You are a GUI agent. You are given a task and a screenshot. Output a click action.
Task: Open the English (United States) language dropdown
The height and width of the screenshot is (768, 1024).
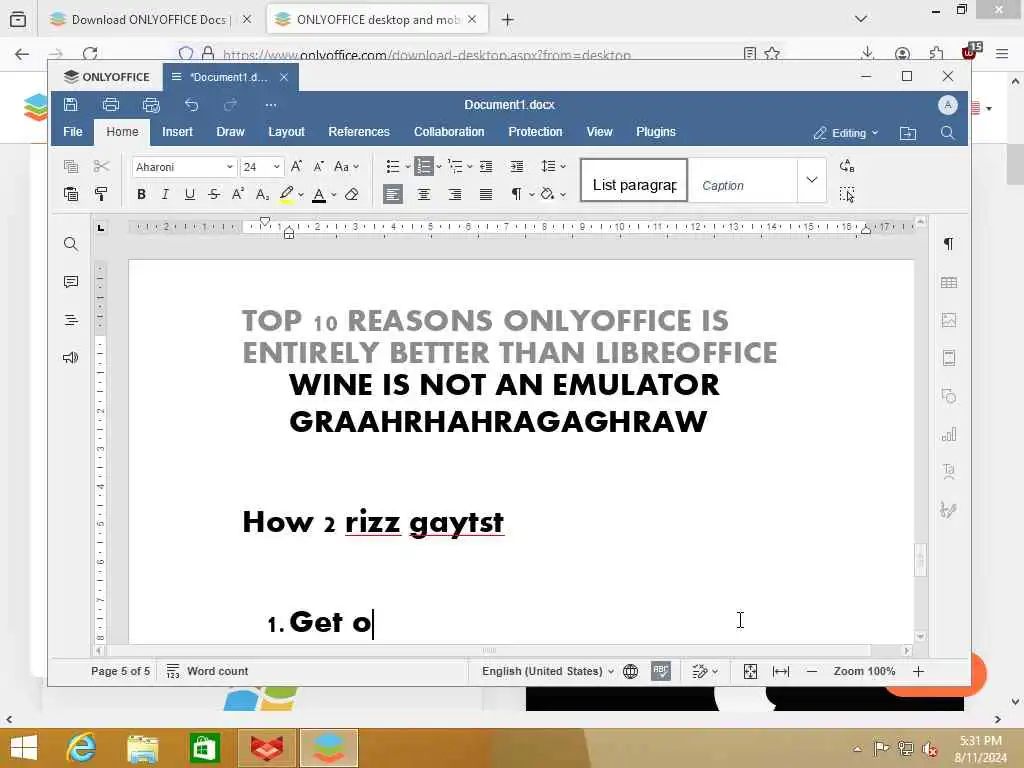point(548,671)
